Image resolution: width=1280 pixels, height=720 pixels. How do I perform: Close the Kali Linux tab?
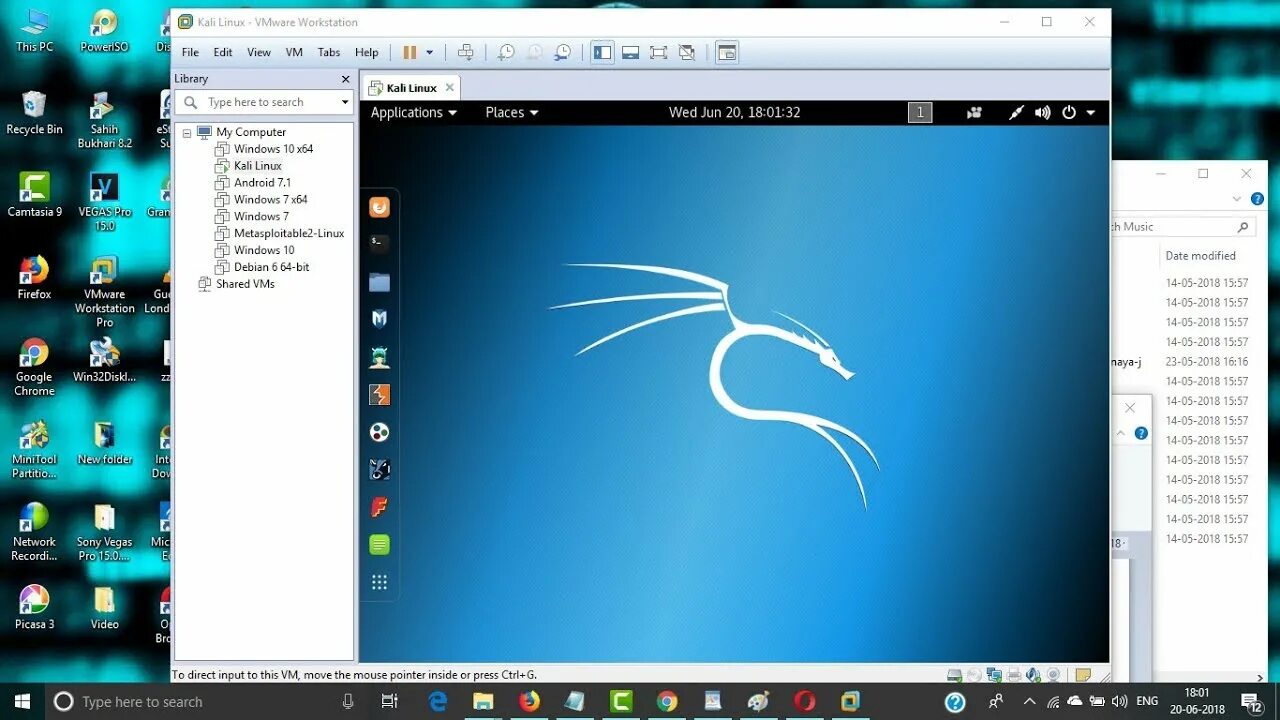[450, 87]
